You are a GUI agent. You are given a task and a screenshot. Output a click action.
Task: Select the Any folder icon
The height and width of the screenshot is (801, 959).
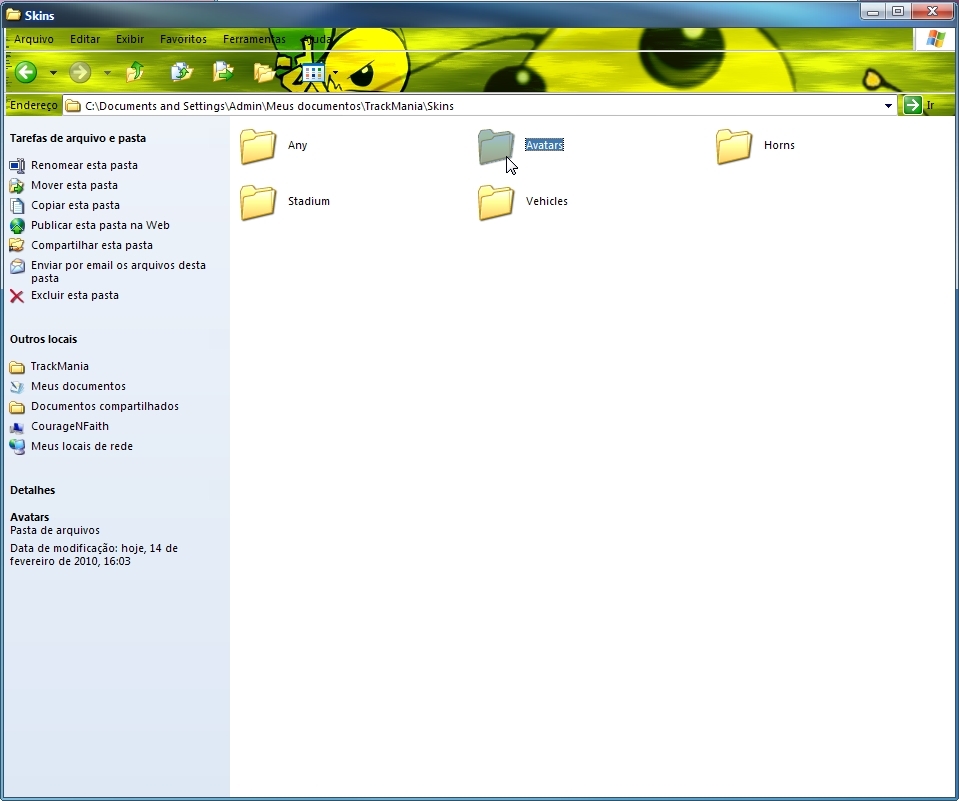258,146
